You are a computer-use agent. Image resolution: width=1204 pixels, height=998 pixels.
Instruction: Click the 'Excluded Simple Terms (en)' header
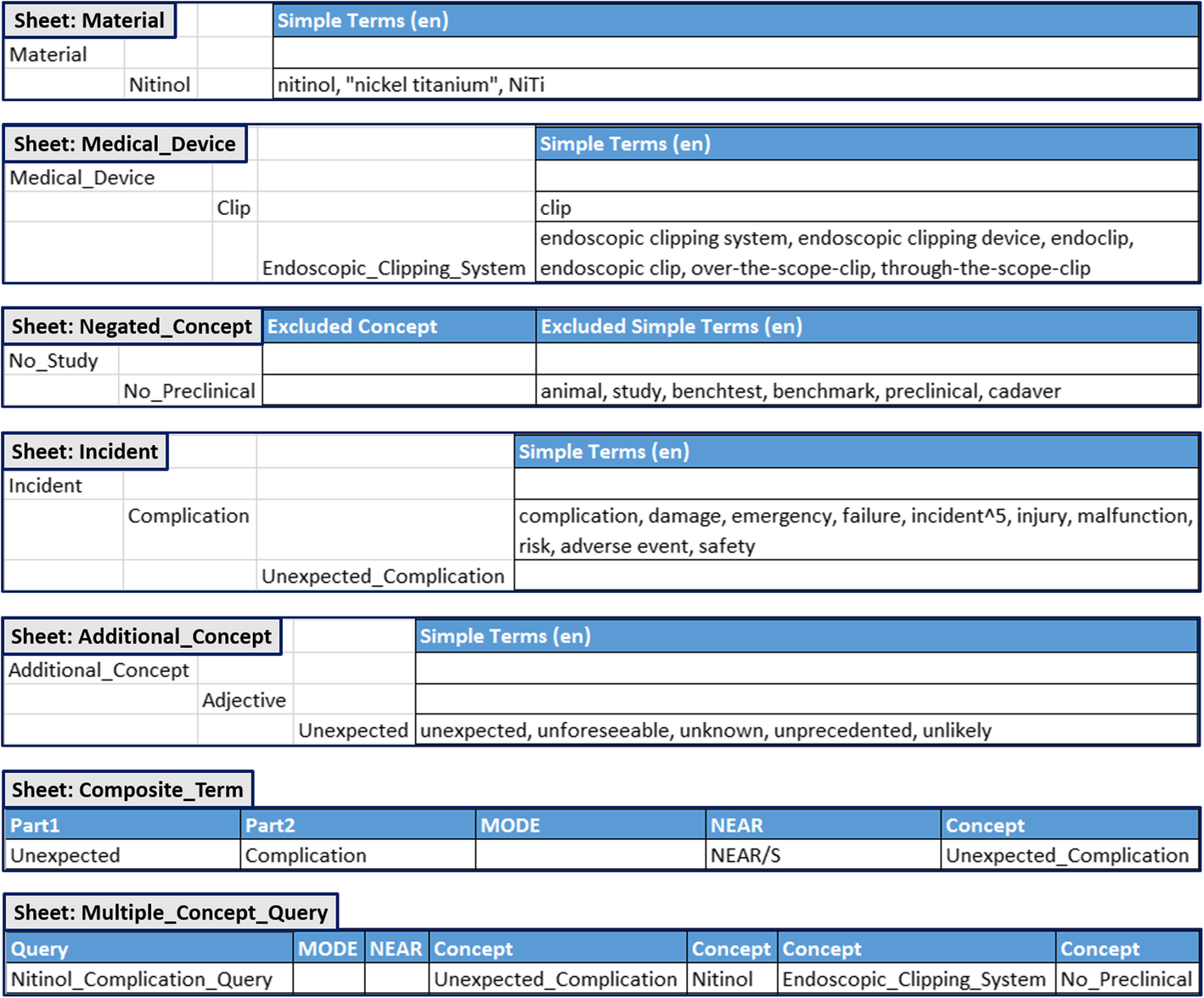click(x=867, y=326)
